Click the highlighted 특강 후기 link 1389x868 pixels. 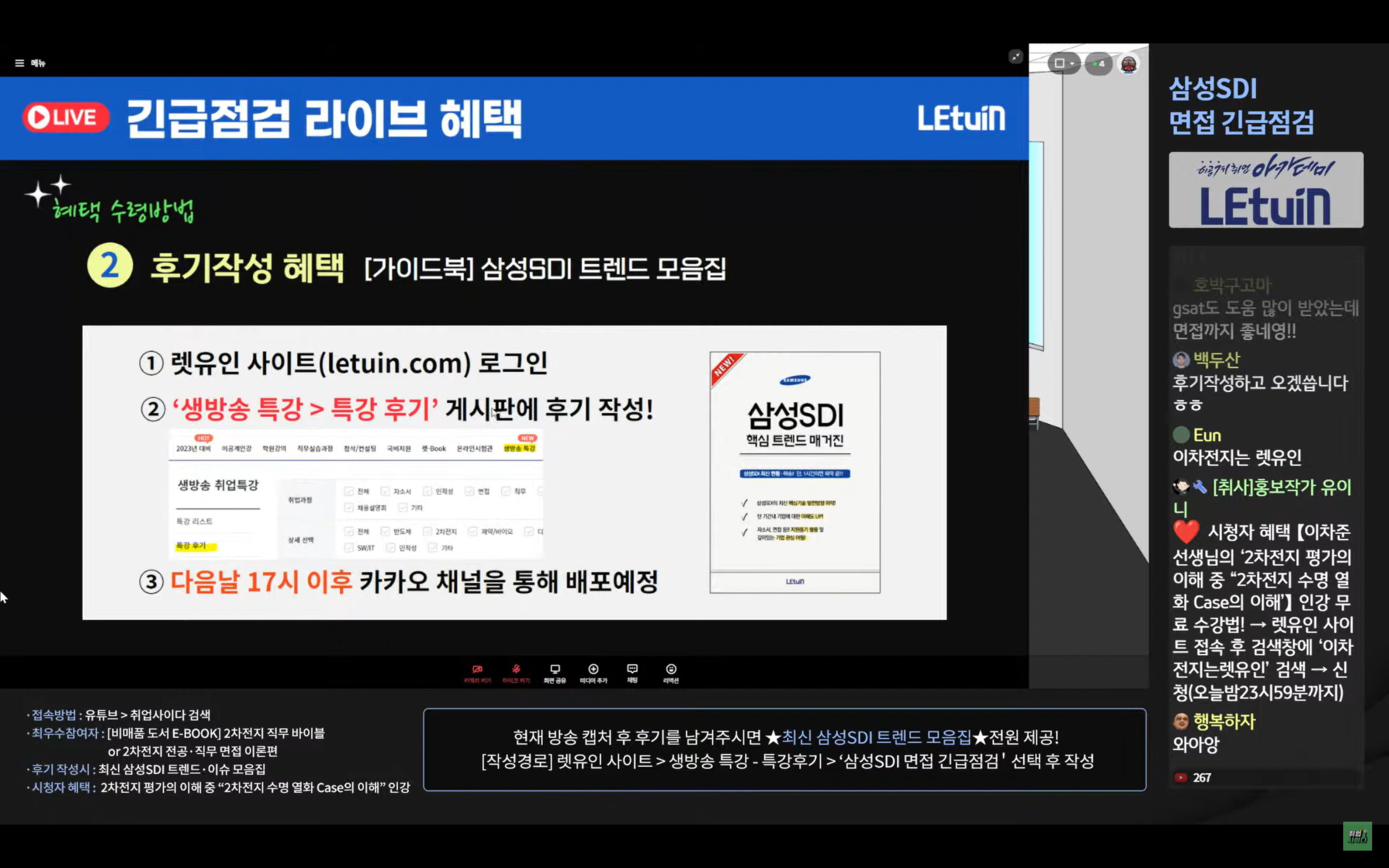point(191,545)
